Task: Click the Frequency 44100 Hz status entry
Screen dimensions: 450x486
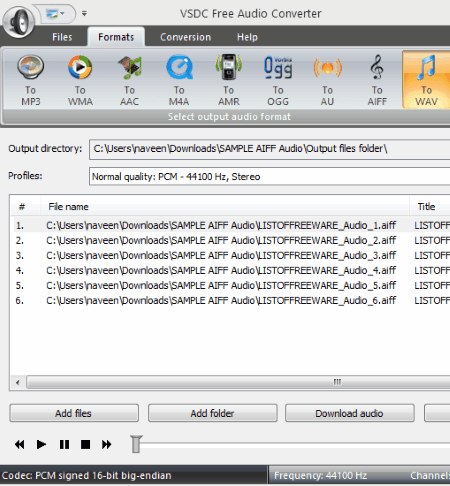Action: click(321, 475)
